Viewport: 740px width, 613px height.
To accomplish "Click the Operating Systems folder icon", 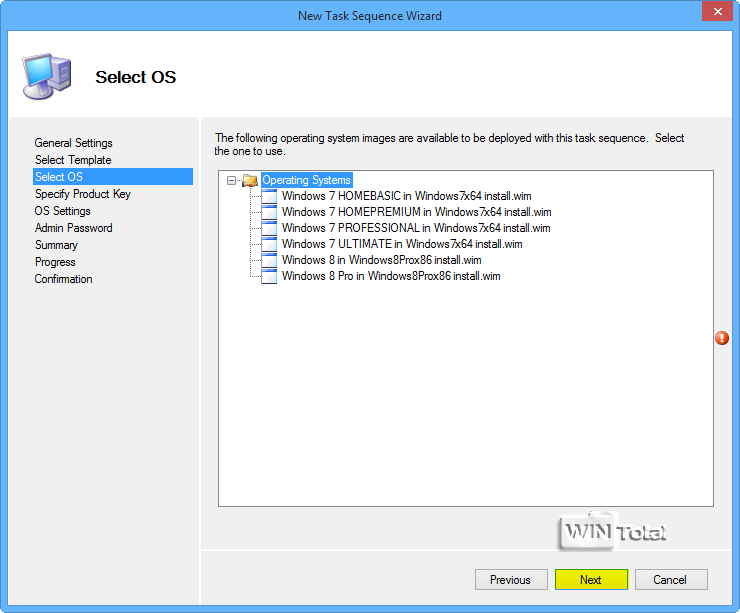I will click(x=250, y=180).
